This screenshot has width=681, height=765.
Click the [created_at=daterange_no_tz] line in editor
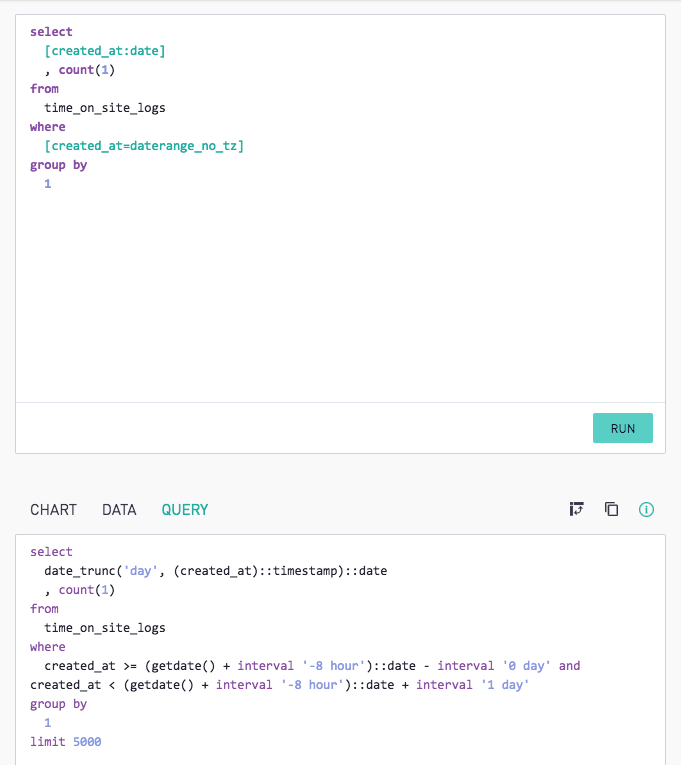(144, 146)
